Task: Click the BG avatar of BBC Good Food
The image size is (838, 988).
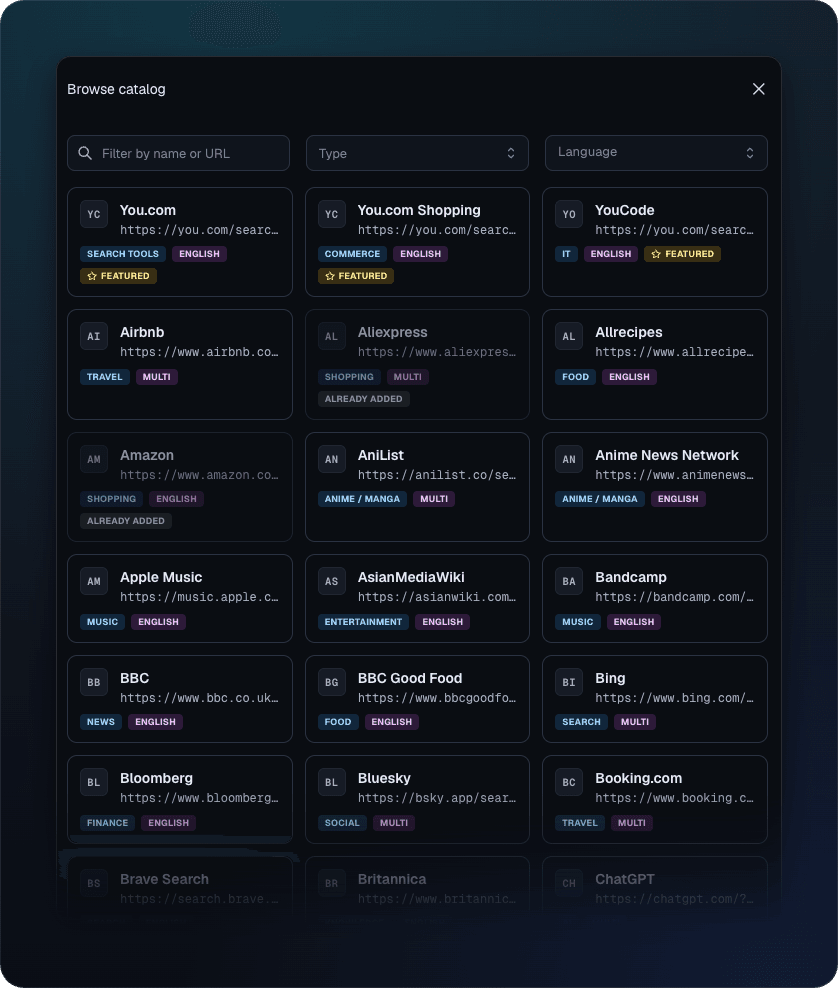Action: (331, 682)
